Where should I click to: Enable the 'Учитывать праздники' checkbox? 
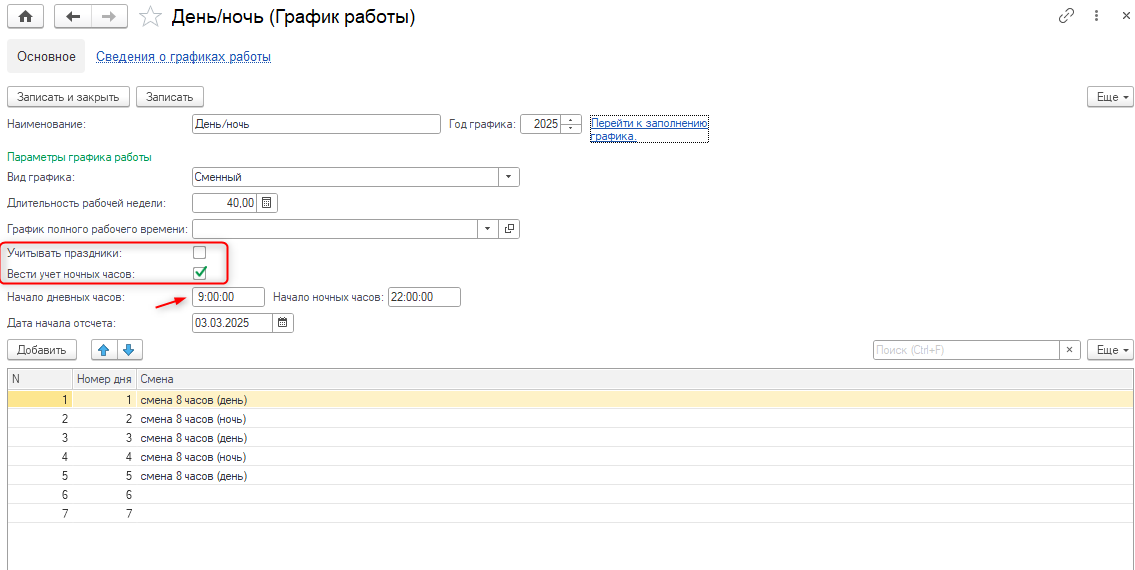click(x=200, y=253)
